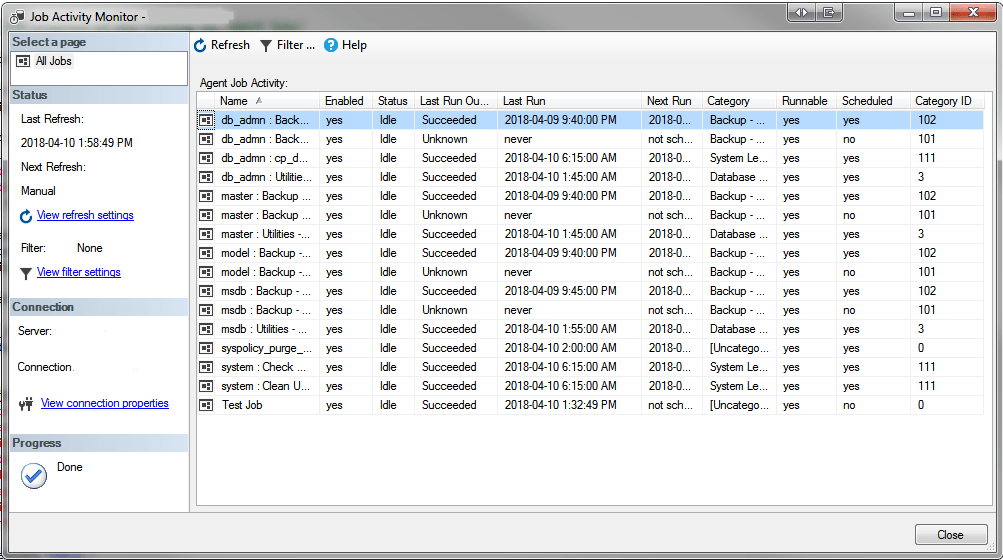Click job icon of db_admn : cp_d... row
The image size is (1003, 560).
(206, 158)
